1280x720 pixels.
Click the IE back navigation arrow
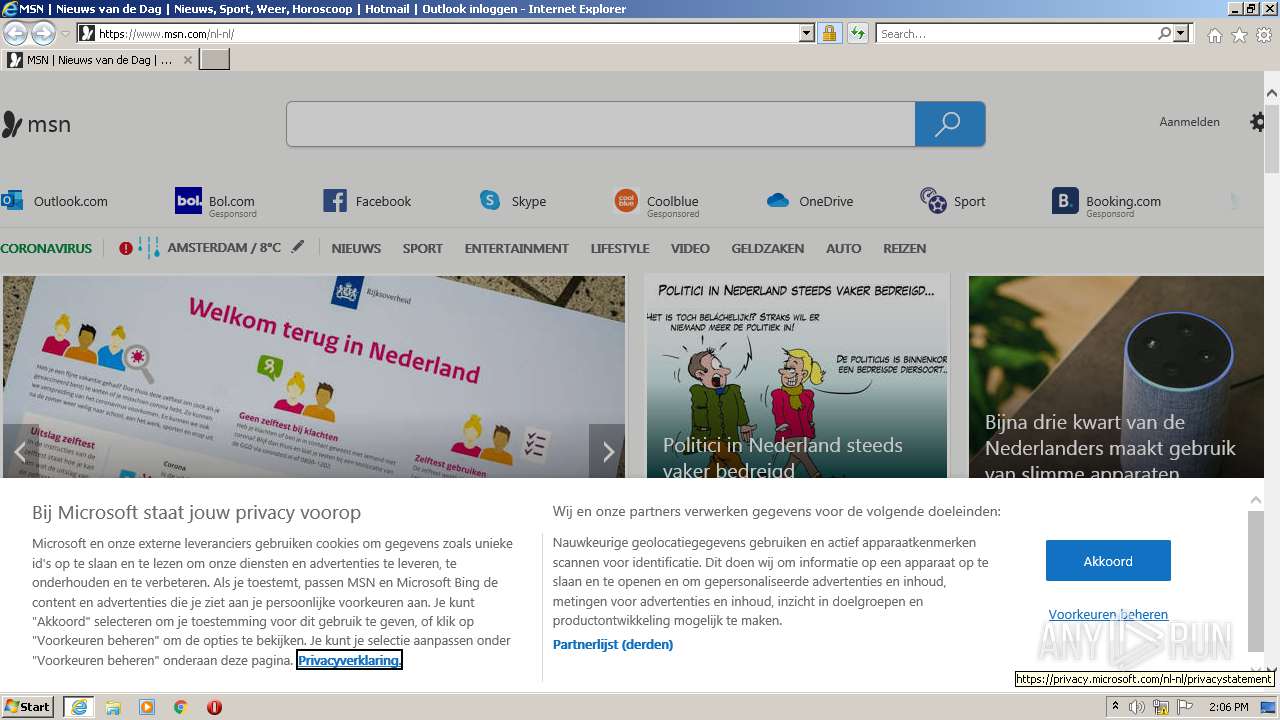tap(15, 34)
